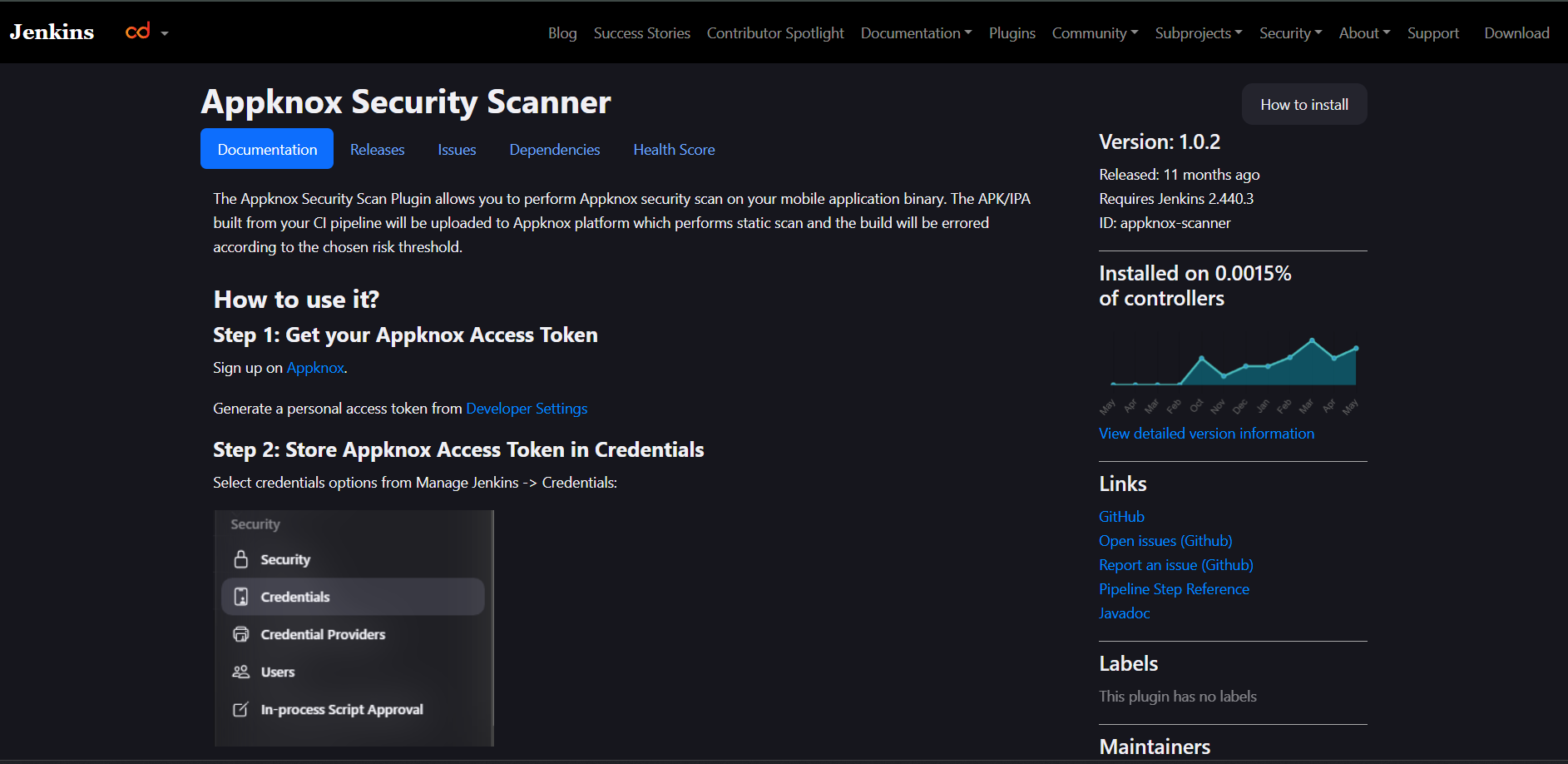This screenshot has width=1568, height=764.
Task: Open View detailed version information link
Action: [1206, 434]
